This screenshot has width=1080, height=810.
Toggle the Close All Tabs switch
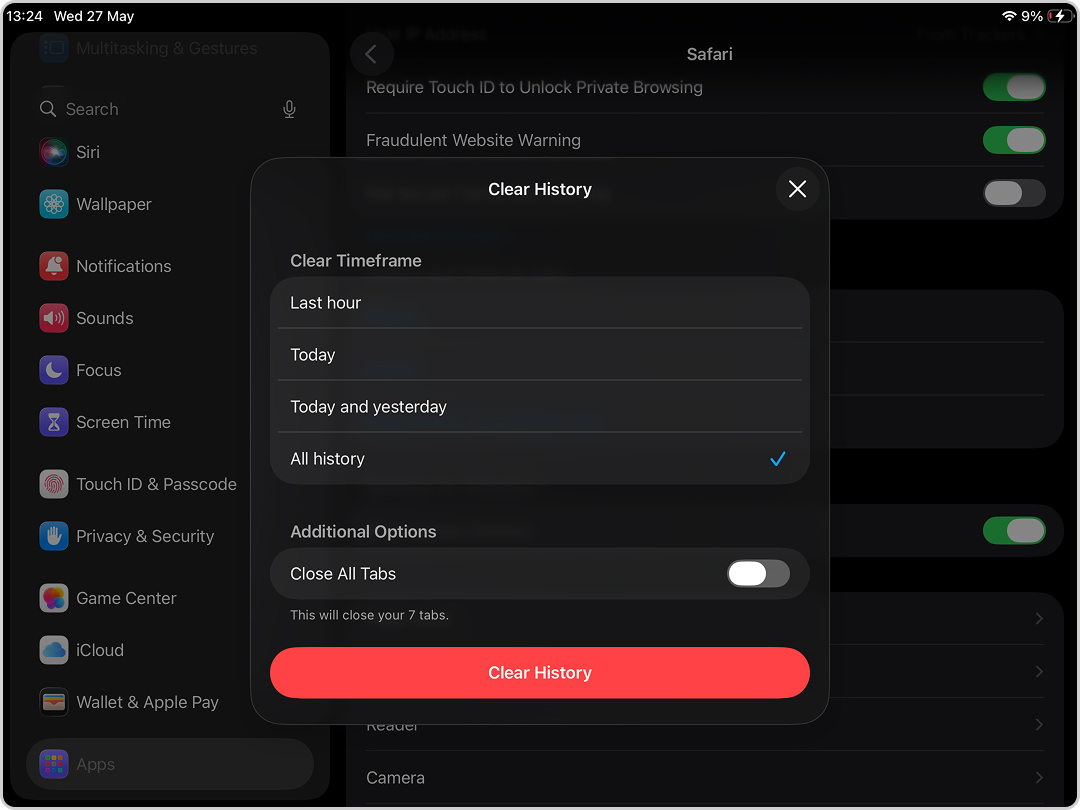(758, 574)
